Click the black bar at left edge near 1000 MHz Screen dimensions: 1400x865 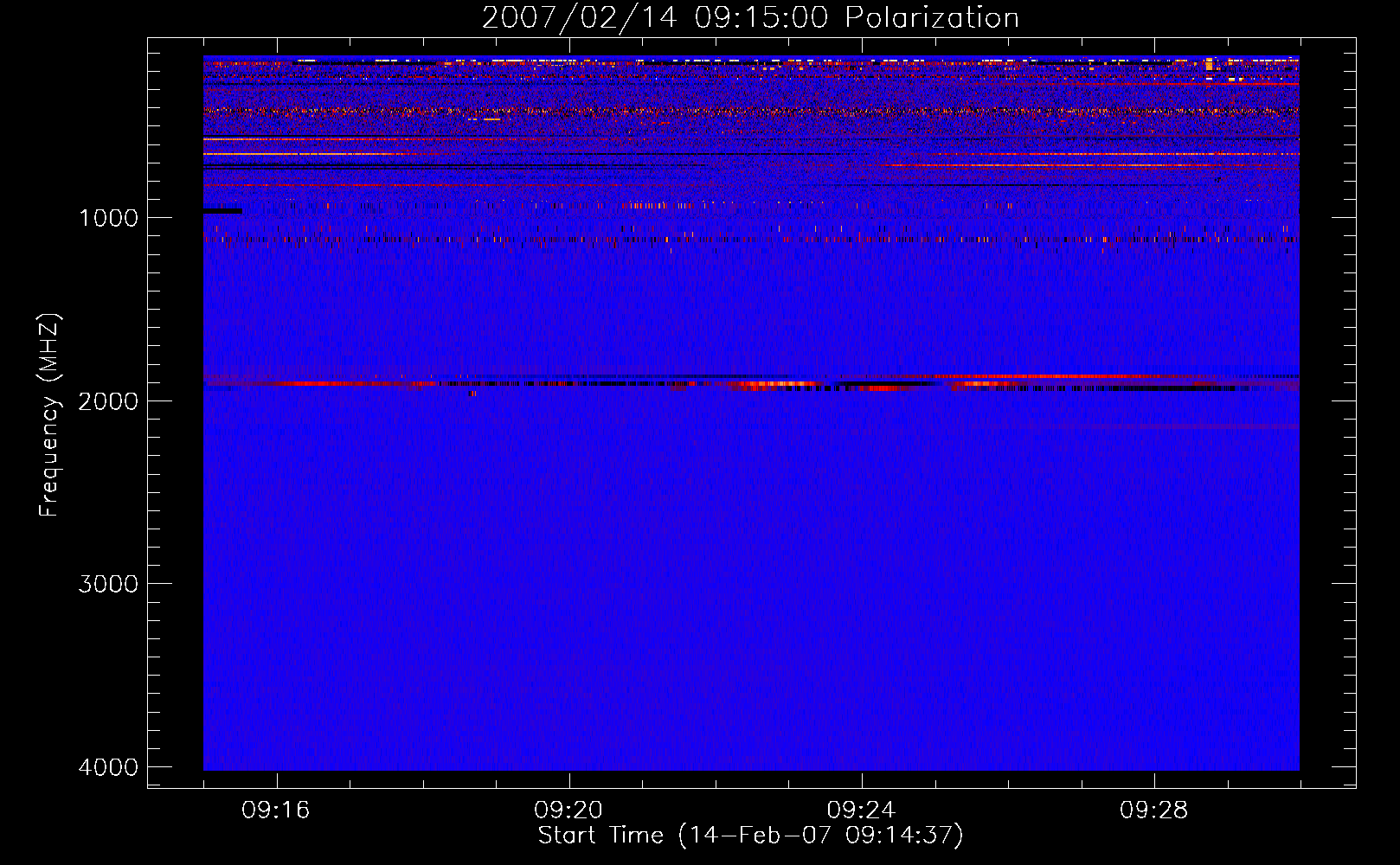[x=222, y=211]
